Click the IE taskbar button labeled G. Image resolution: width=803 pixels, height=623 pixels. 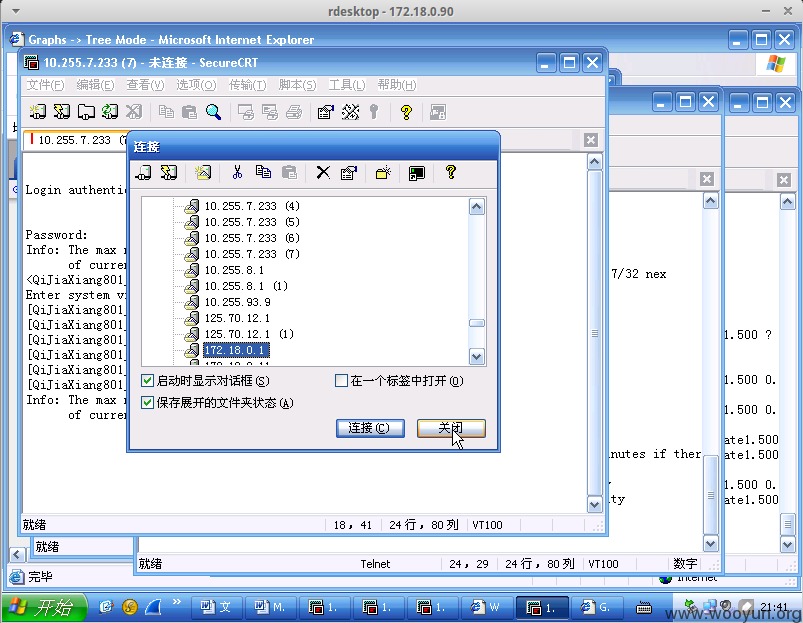(597, 607)
